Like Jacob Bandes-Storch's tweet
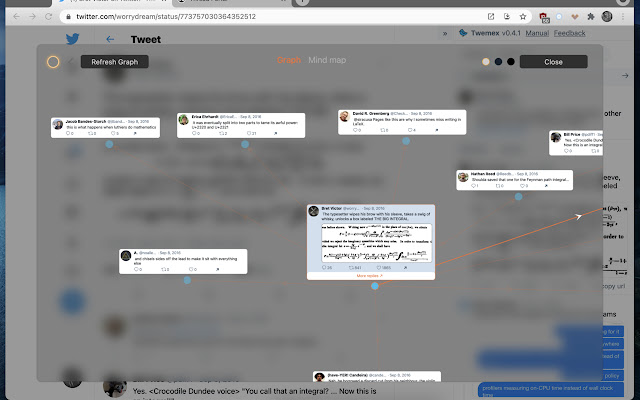 (115, 133)
